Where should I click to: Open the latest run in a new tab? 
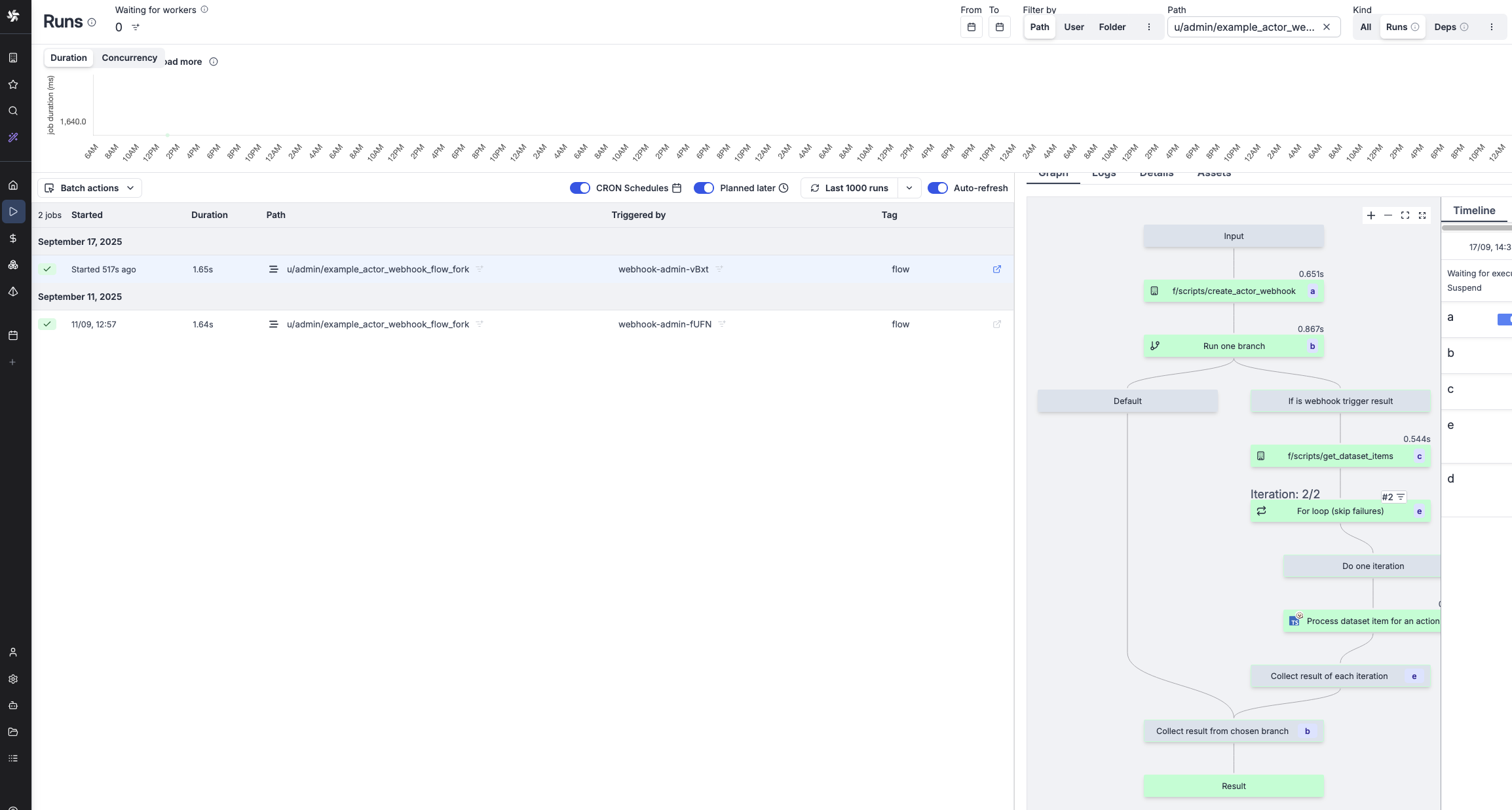(x=996, y=269)
